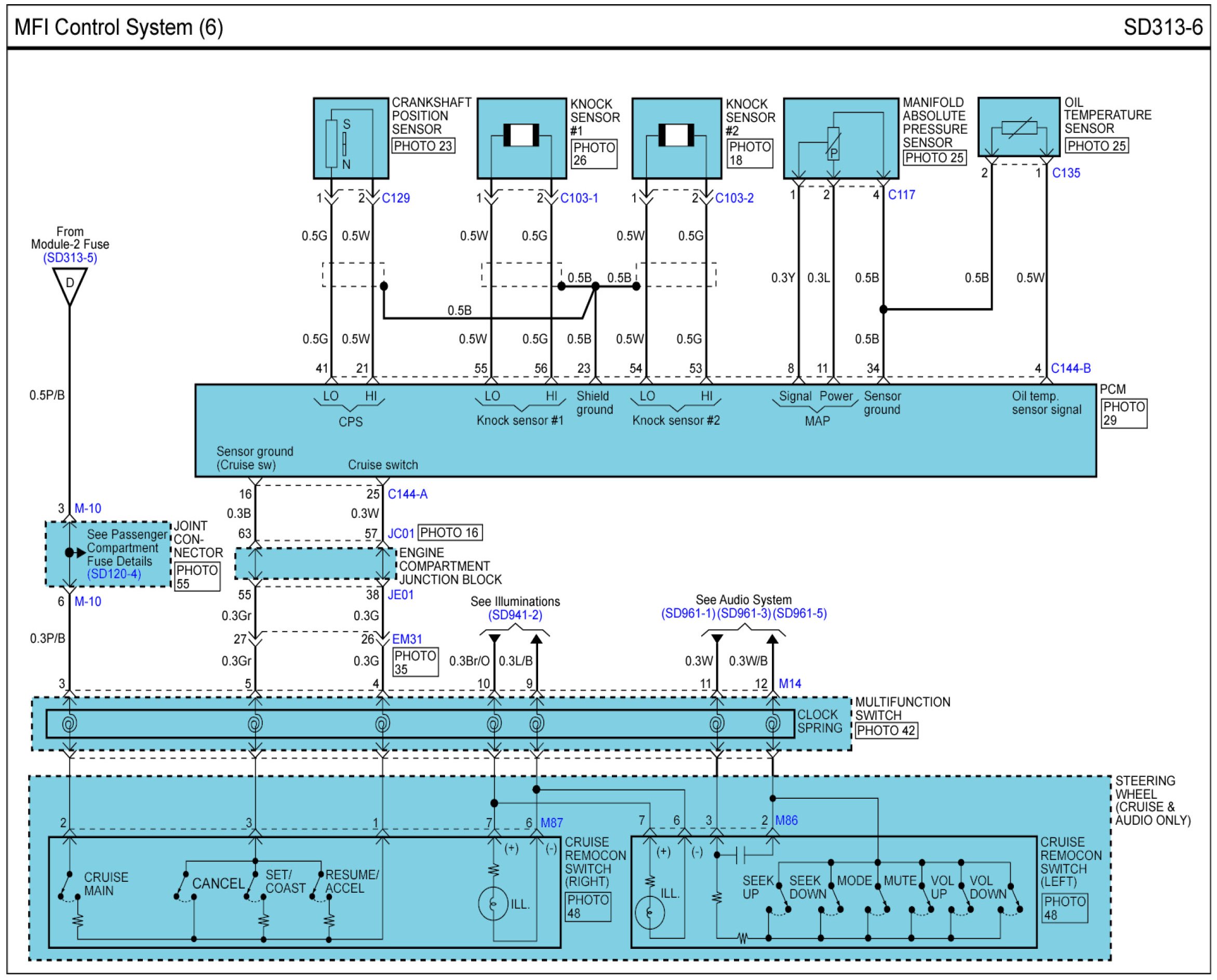This screenshot has height=980, width=1217.
Task: Click the oil temperature thermistor symbol
Action: tap(1019, 128)
